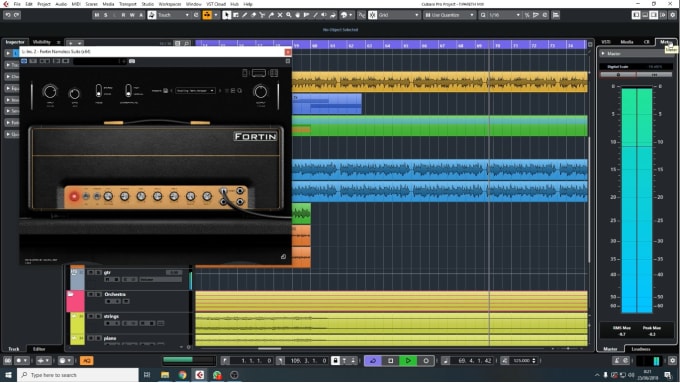
Task: Toggle the red power button on amp
Action: 74,197
